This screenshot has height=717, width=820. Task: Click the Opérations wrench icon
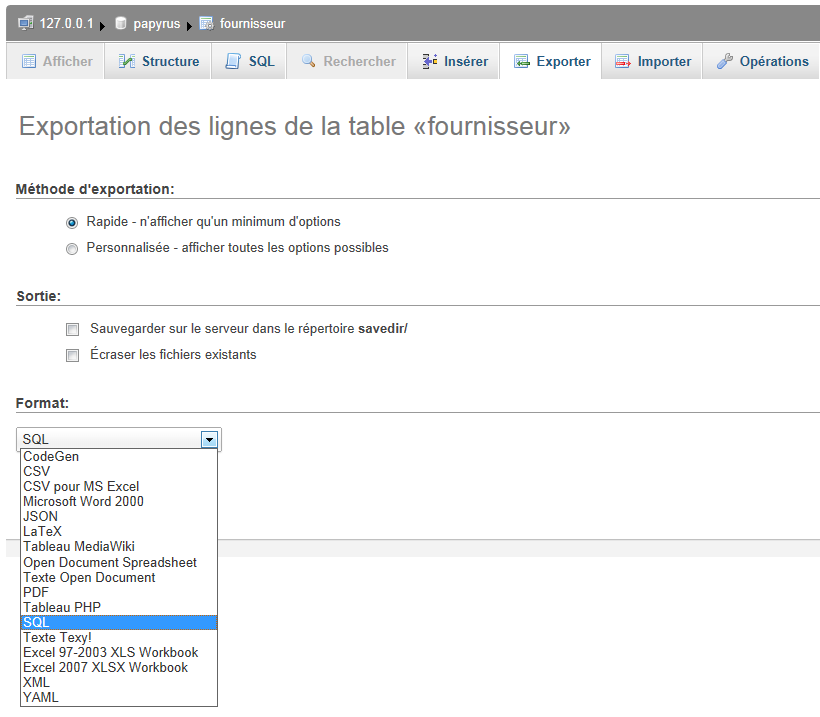pyautogui.click(x=725, y=61)
